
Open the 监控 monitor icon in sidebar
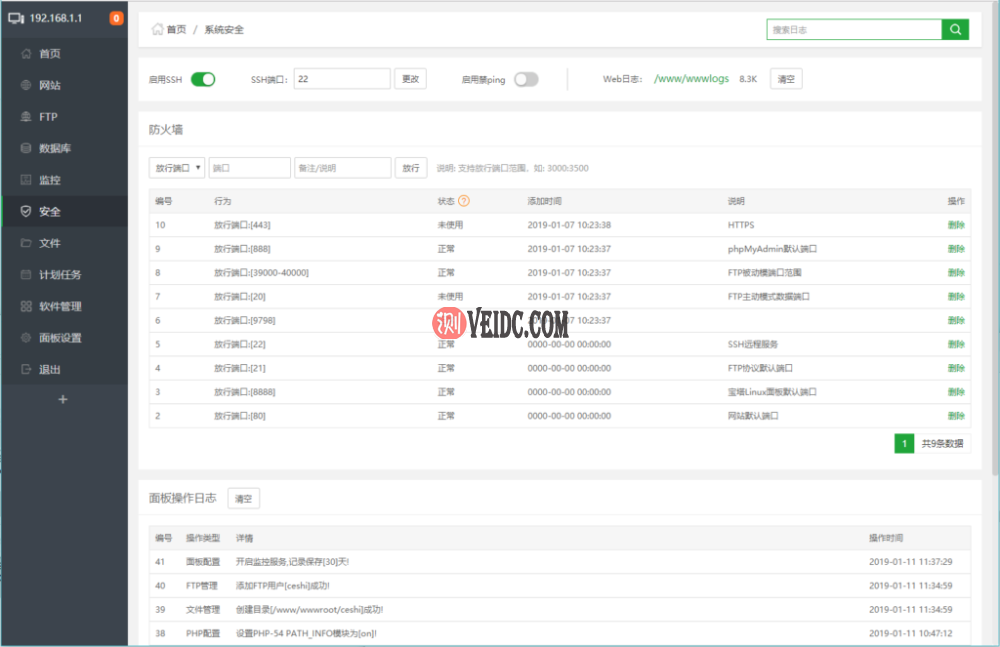(x=26, y=180)
